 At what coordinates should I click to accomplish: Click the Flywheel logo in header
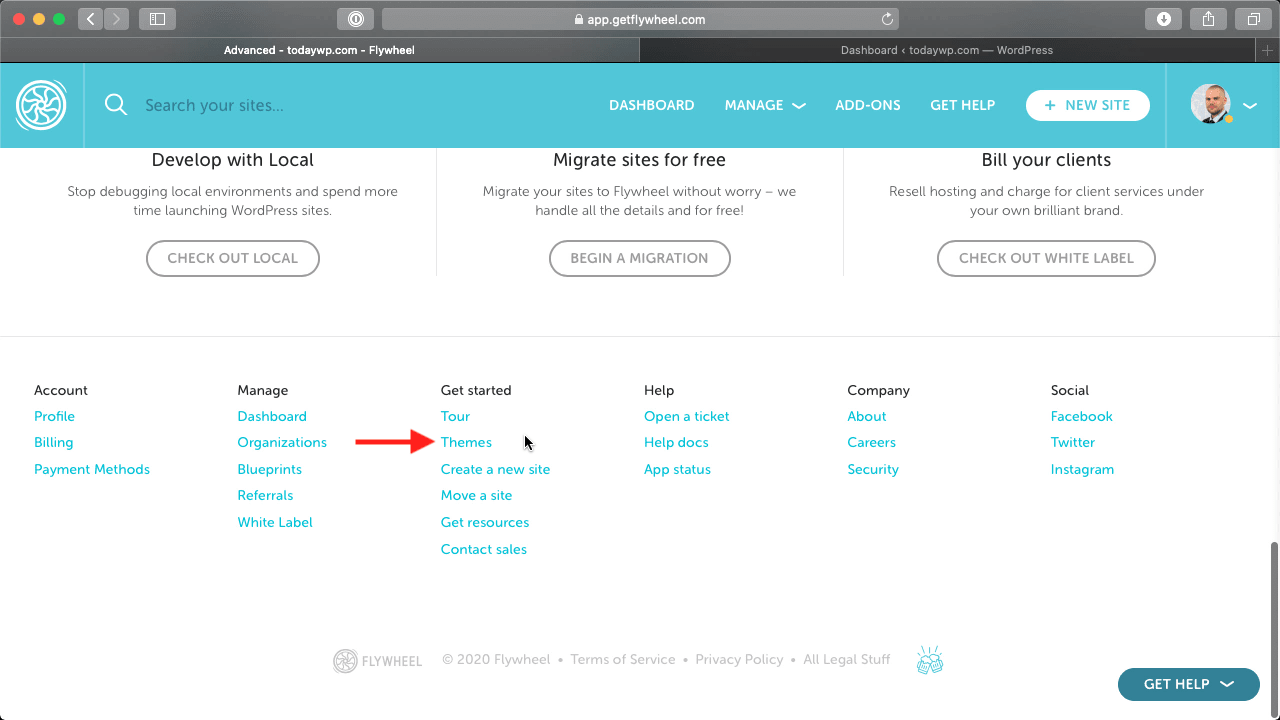point(41,105)
